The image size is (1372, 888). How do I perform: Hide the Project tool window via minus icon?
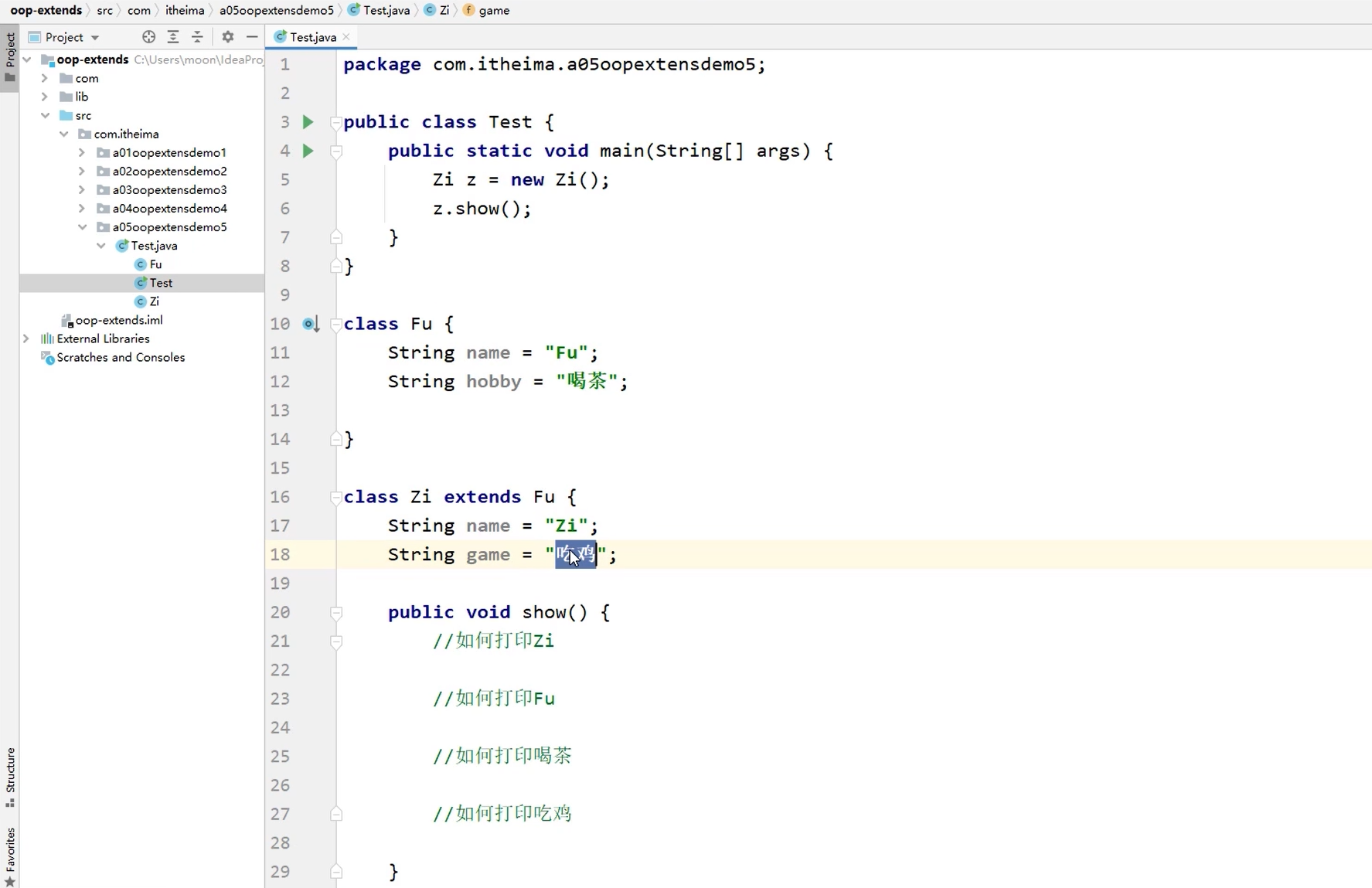[x=252, y=36]
